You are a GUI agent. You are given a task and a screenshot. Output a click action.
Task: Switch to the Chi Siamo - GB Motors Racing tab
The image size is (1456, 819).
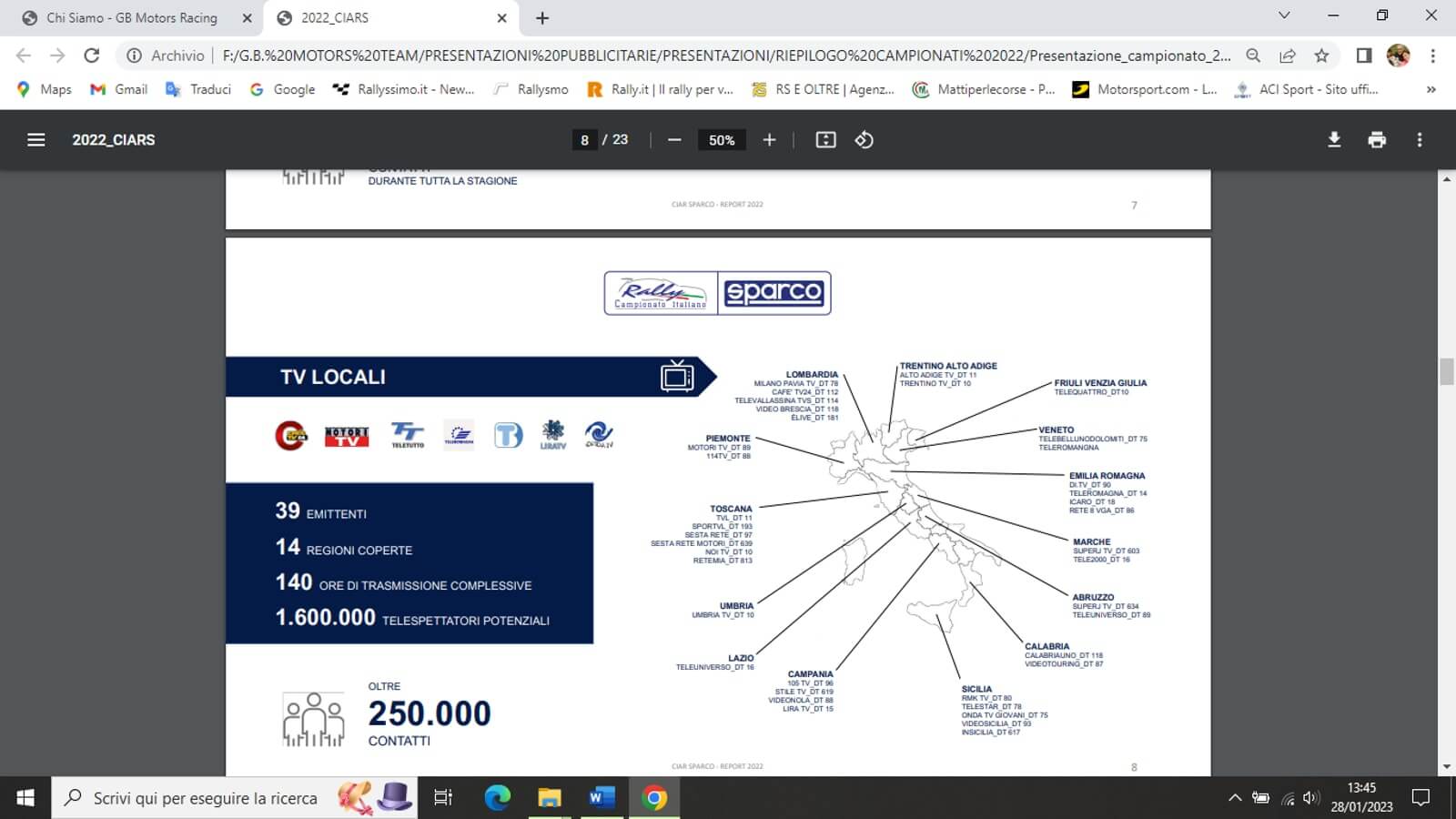tap(132, 18)
